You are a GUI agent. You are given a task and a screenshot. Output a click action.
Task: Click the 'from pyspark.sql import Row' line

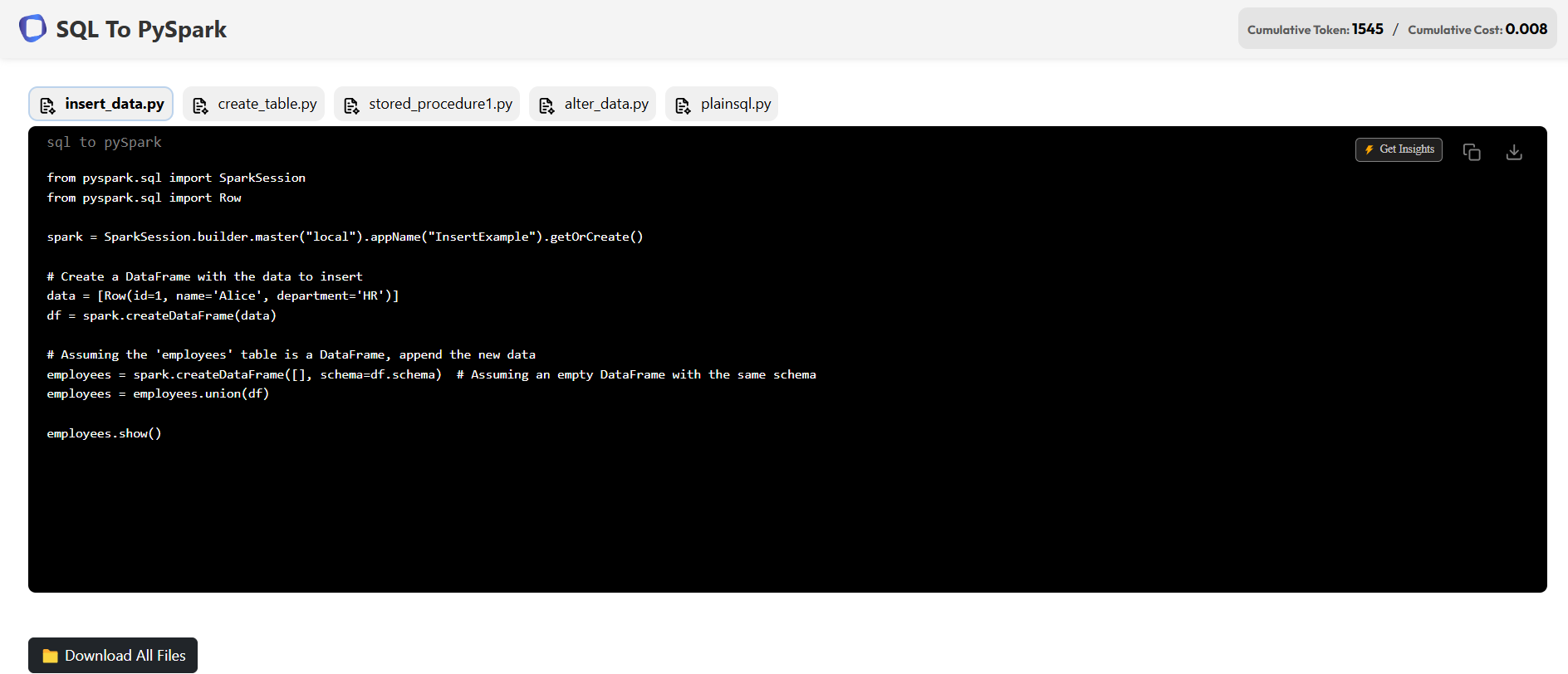click(x=144, y=198)
